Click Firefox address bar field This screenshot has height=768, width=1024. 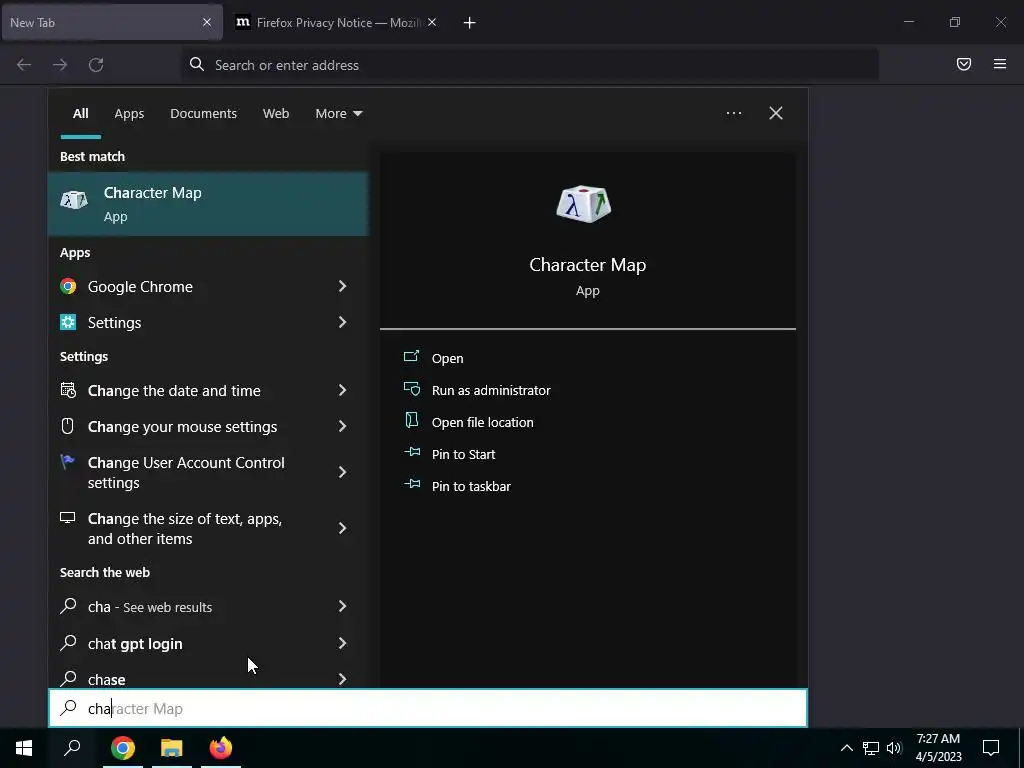coord(530,65)
